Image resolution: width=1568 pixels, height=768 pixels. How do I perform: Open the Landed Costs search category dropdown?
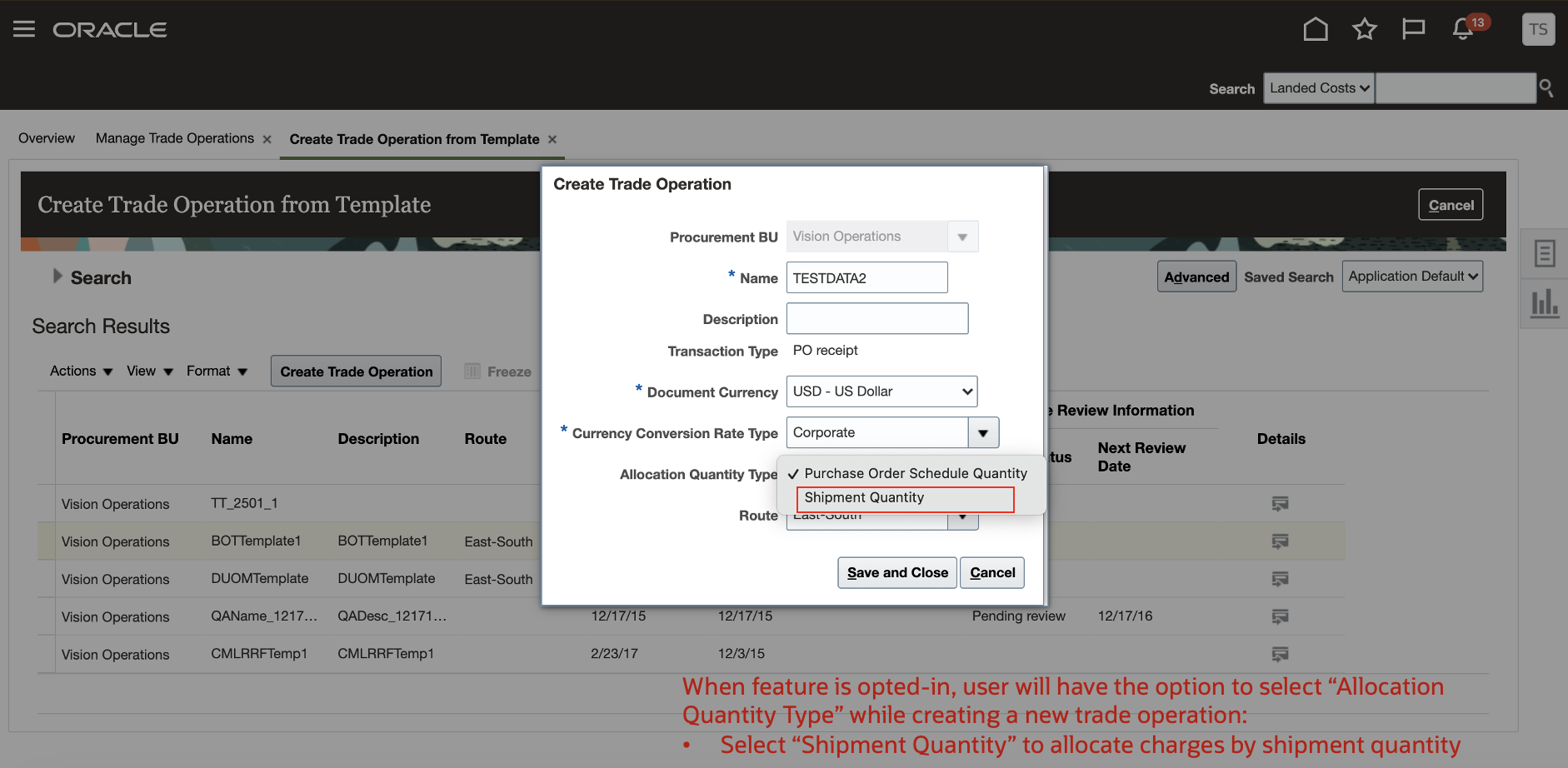pos(1319,87)
